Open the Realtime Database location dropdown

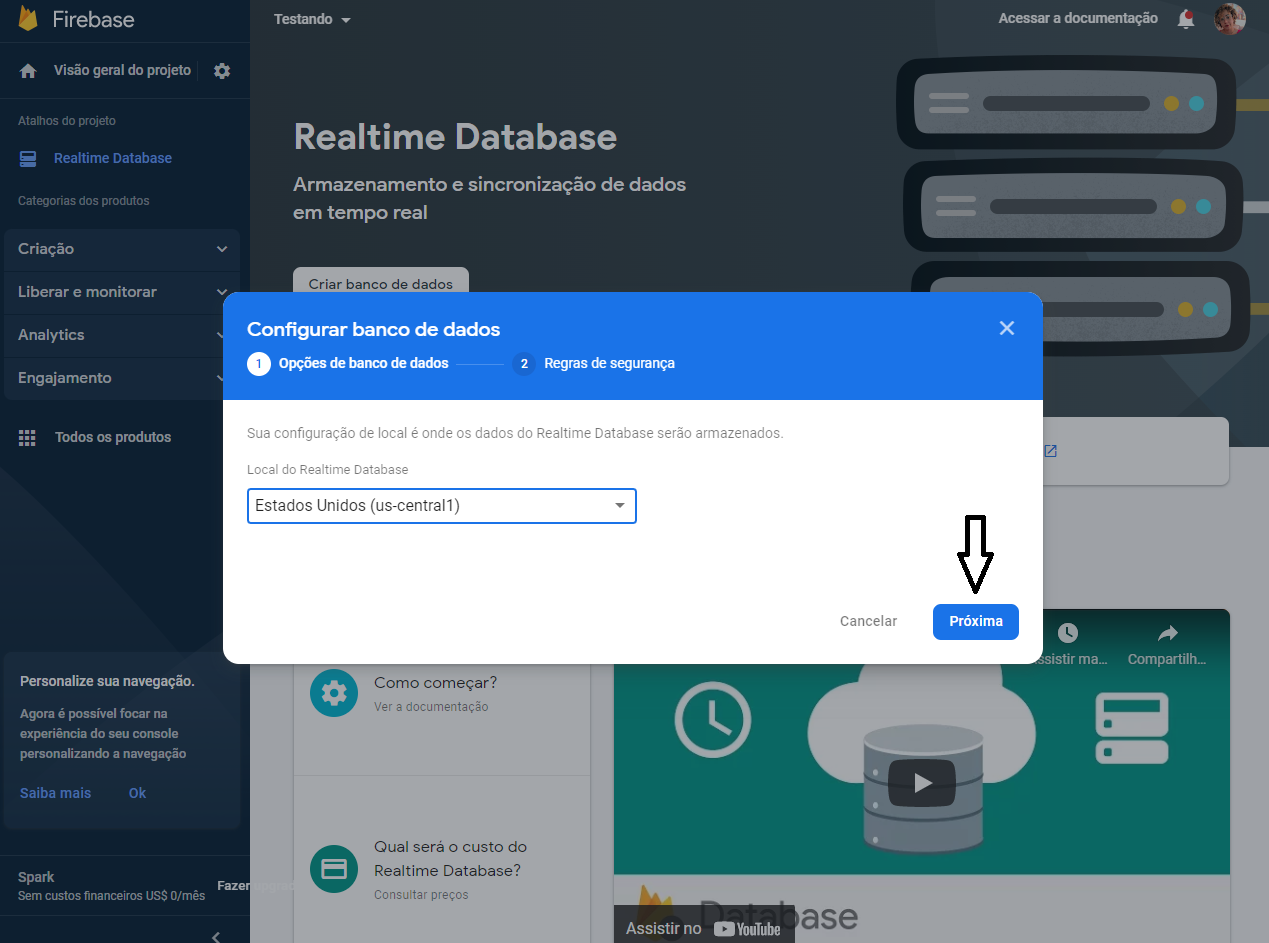(x=442, y=506)
